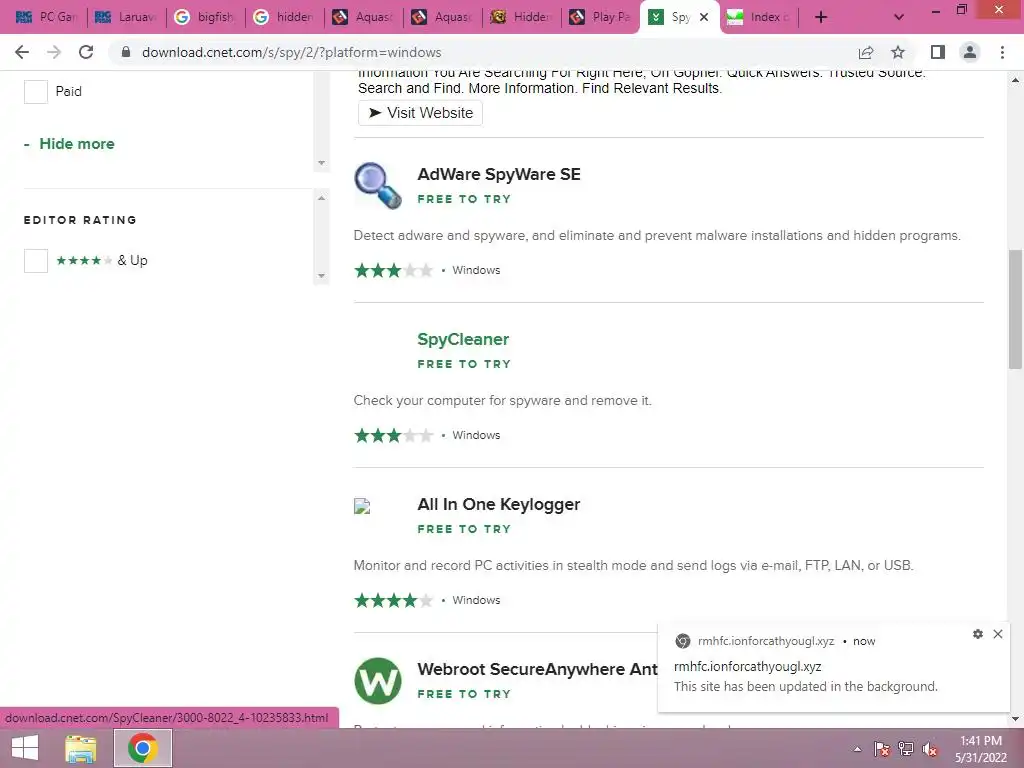Image resolution: width=1024 pixels, height=768 pixels.
Task: Click AdWare SpyWare SE star rating
Action: [x=393, y=270]
